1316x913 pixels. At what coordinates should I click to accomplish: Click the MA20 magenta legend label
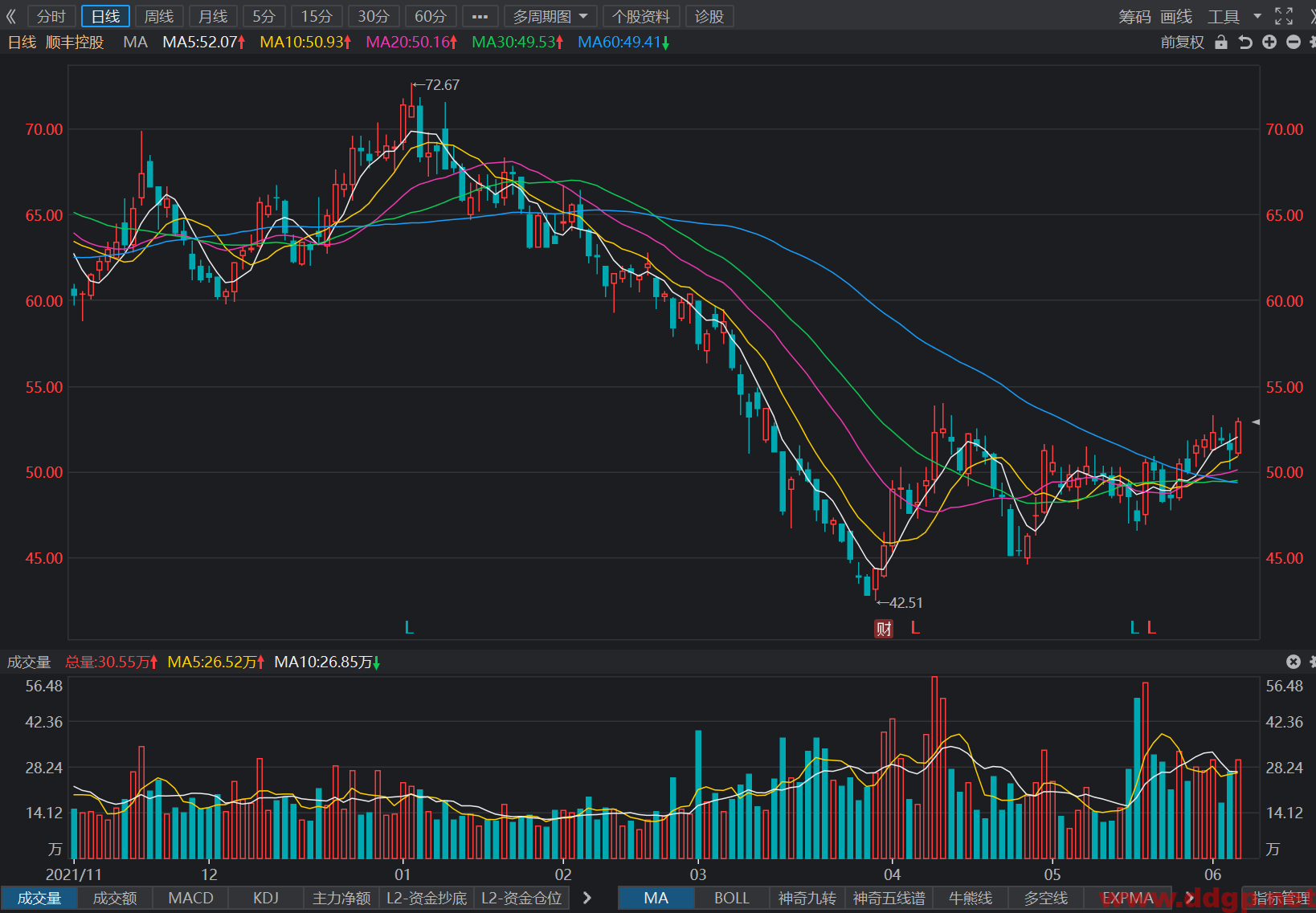coord(411,42)
